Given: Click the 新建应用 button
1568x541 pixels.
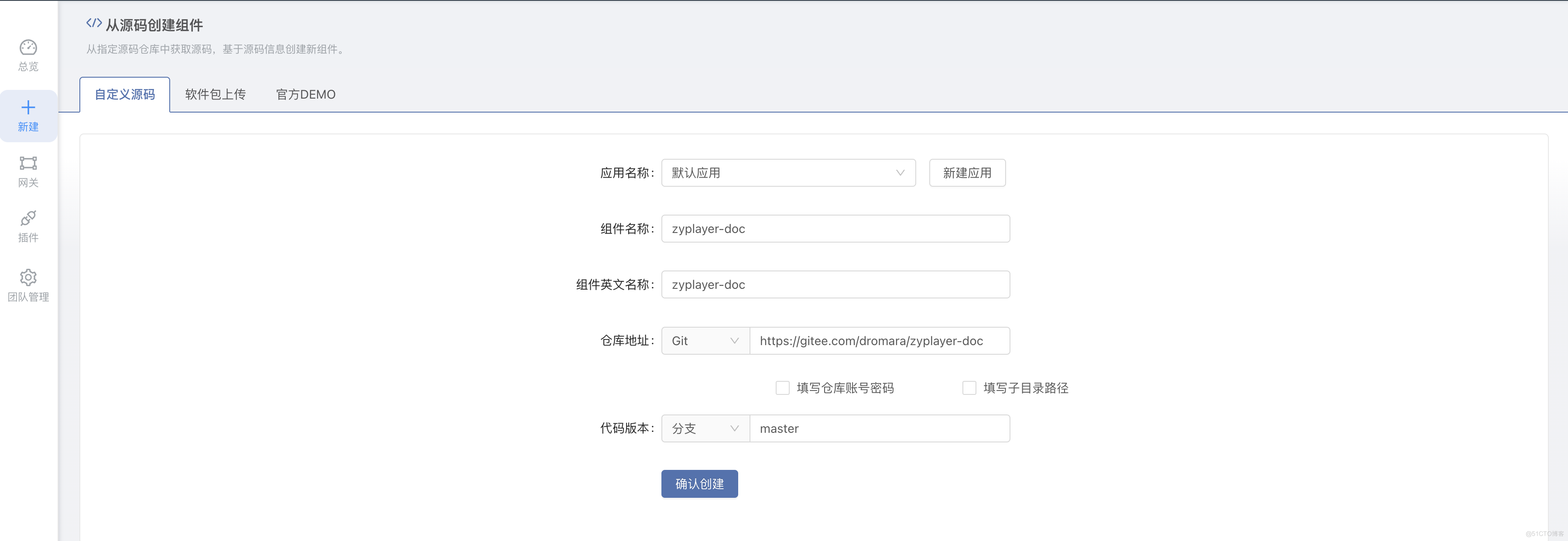Looking at the screenshot, I should coord(967,173).
